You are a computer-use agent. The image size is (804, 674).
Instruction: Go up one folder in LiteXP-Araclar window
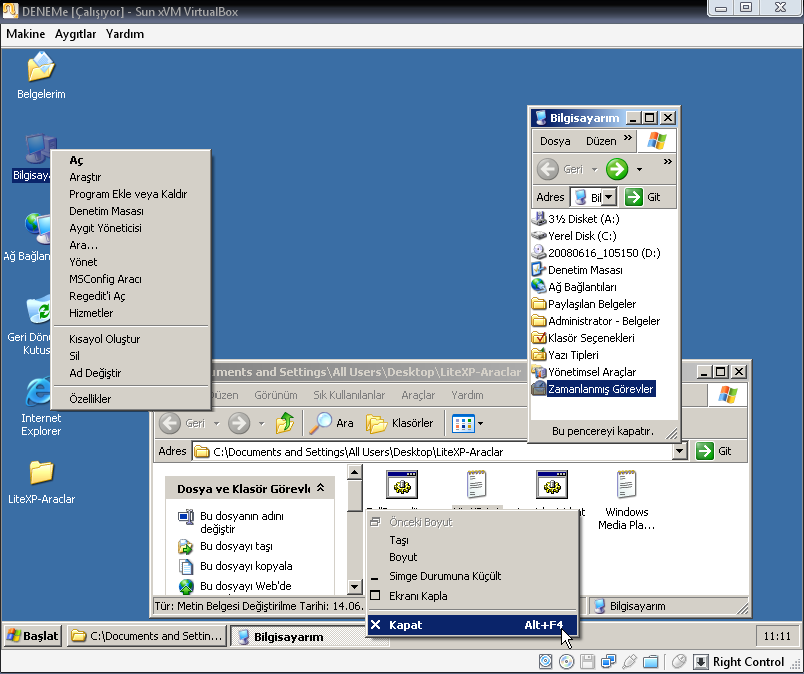(x=285, y=423)
